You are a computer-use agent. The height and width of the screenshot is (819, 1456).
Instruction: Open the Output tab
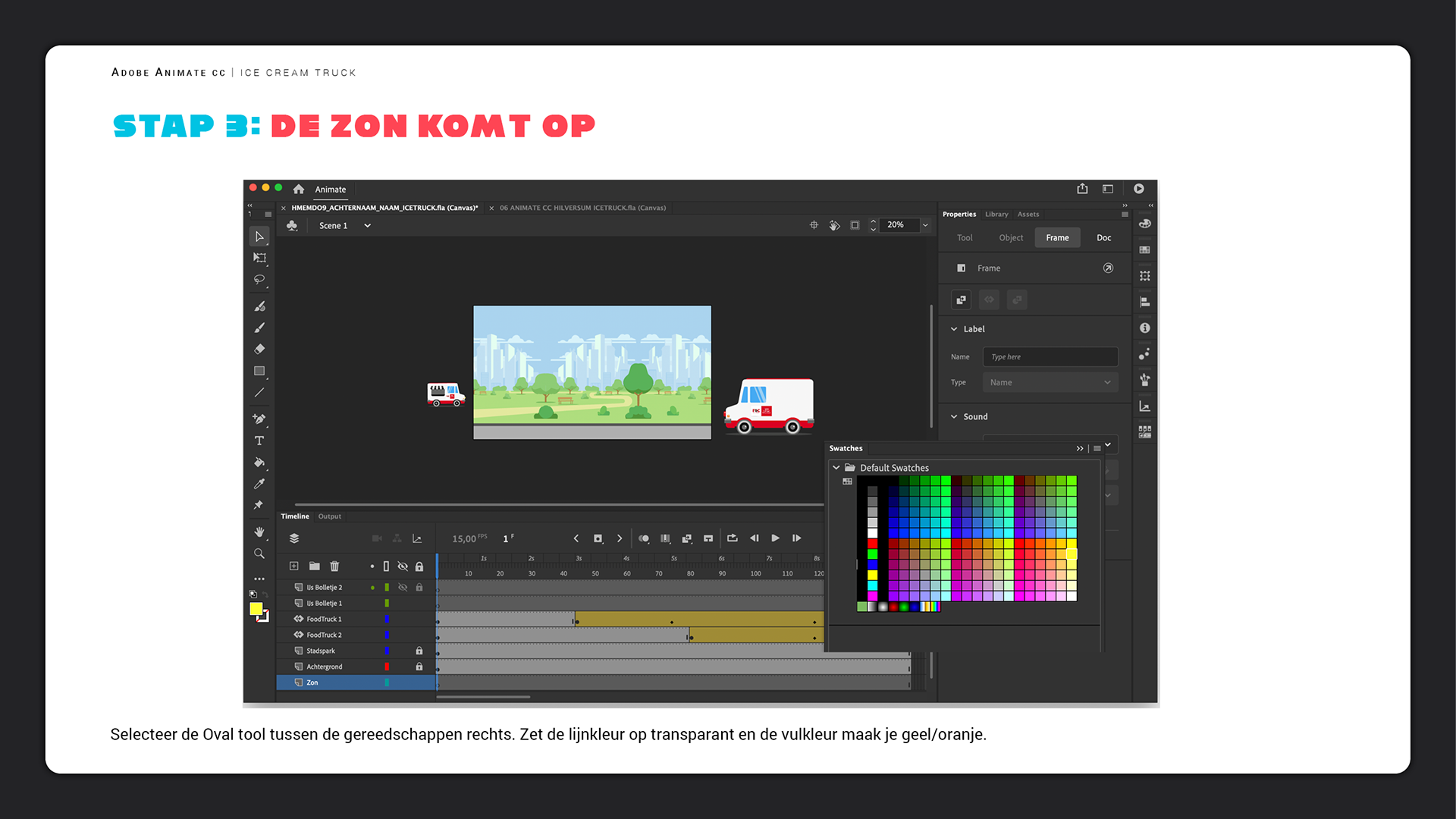coord(329,516)
